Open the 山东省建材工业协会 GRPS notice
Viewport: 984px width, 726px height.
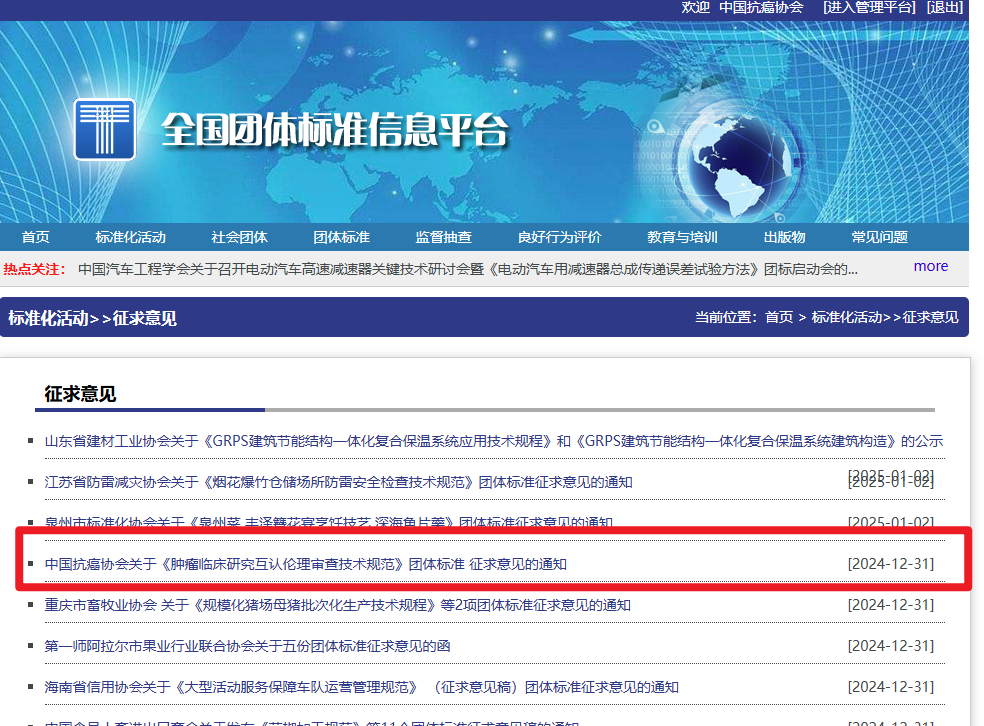pyautogui.click(x=494, y=441)
